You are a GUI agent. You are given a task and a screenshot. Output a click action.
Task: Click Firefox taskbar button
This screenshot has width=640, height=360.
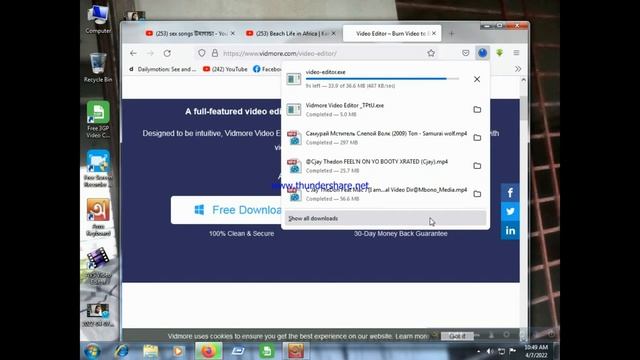point(209,351)
